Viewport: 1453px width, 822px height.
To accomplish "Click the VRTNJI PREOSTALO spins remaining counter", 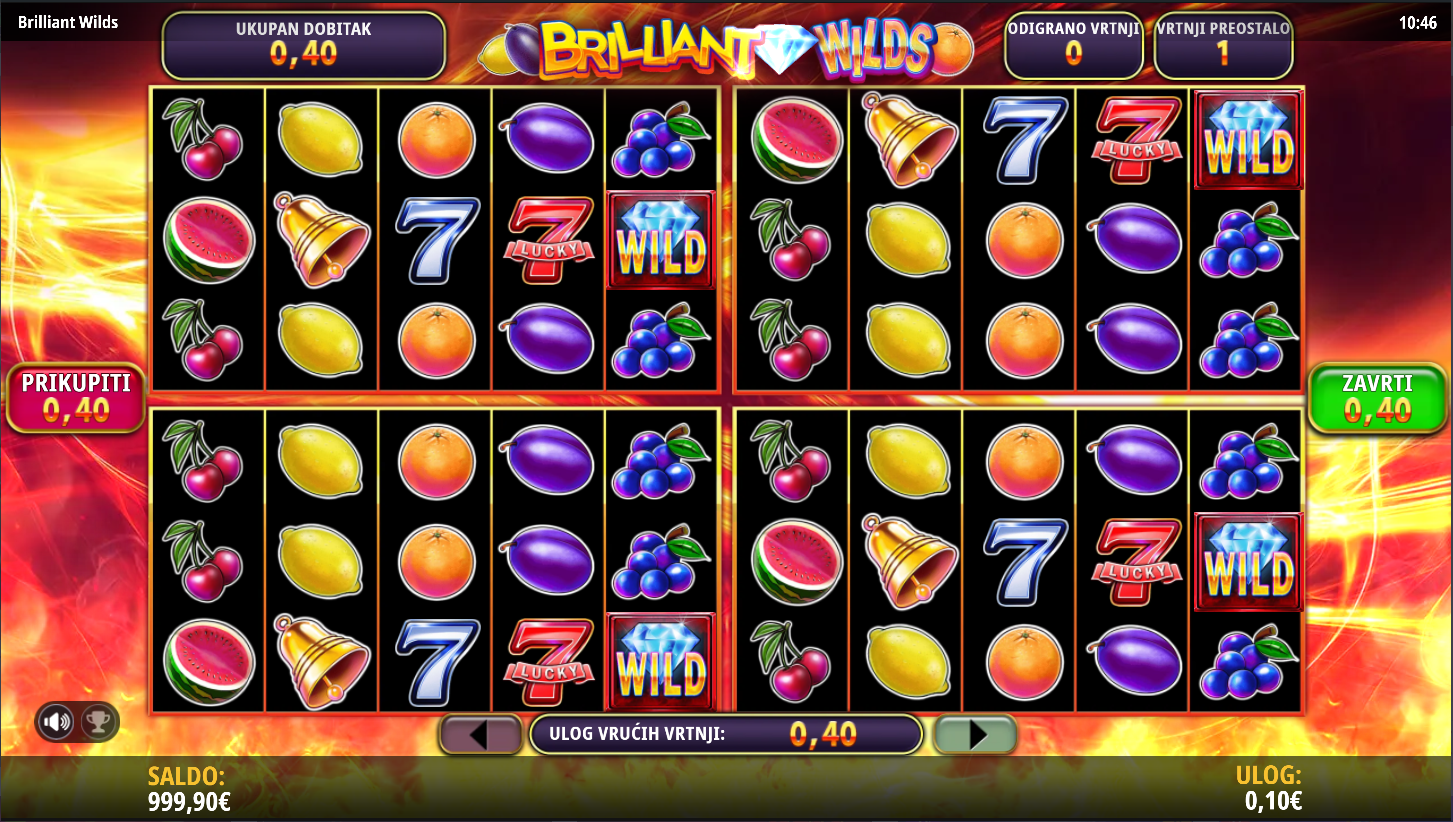I will point(1222,45).
